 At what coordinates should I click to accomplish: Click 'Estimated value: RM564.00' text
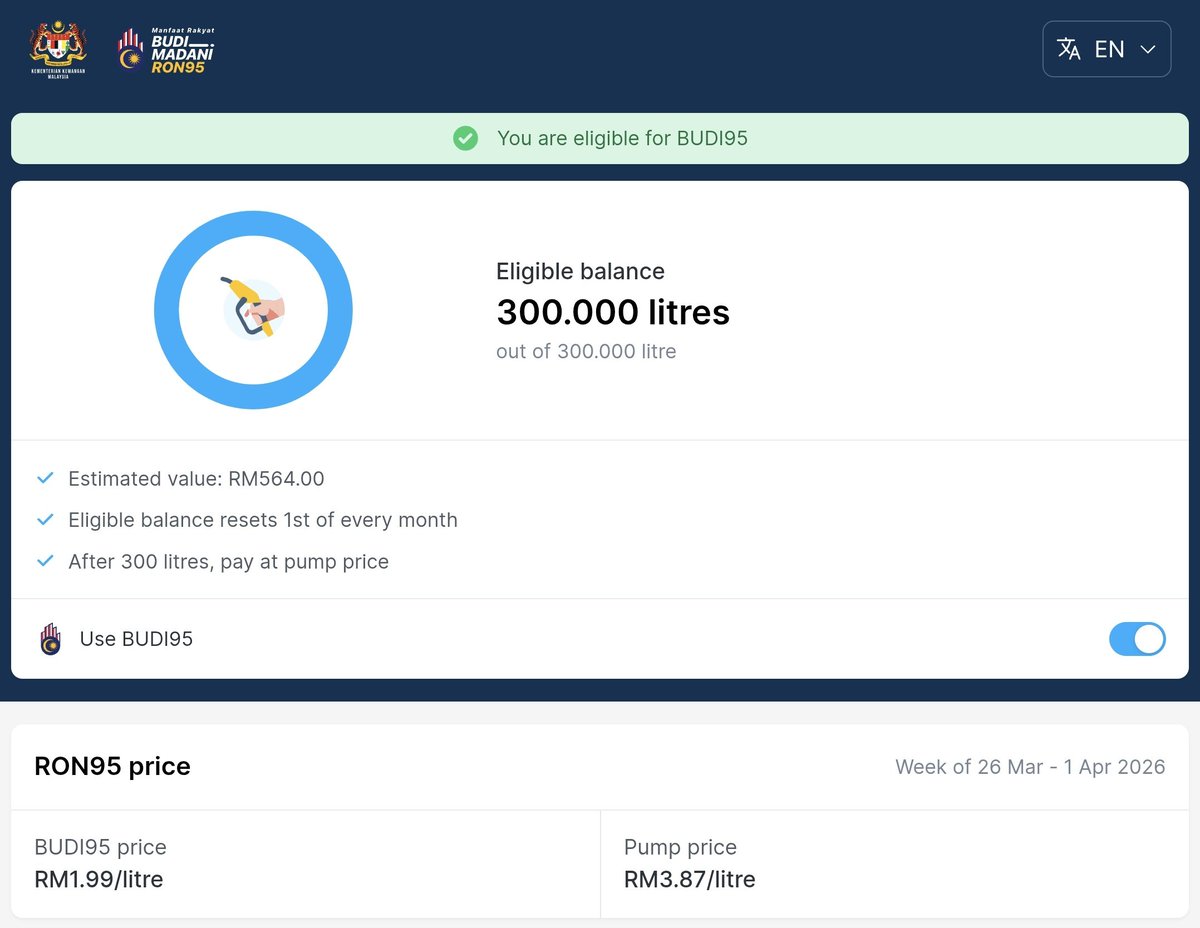coord(196,479)
